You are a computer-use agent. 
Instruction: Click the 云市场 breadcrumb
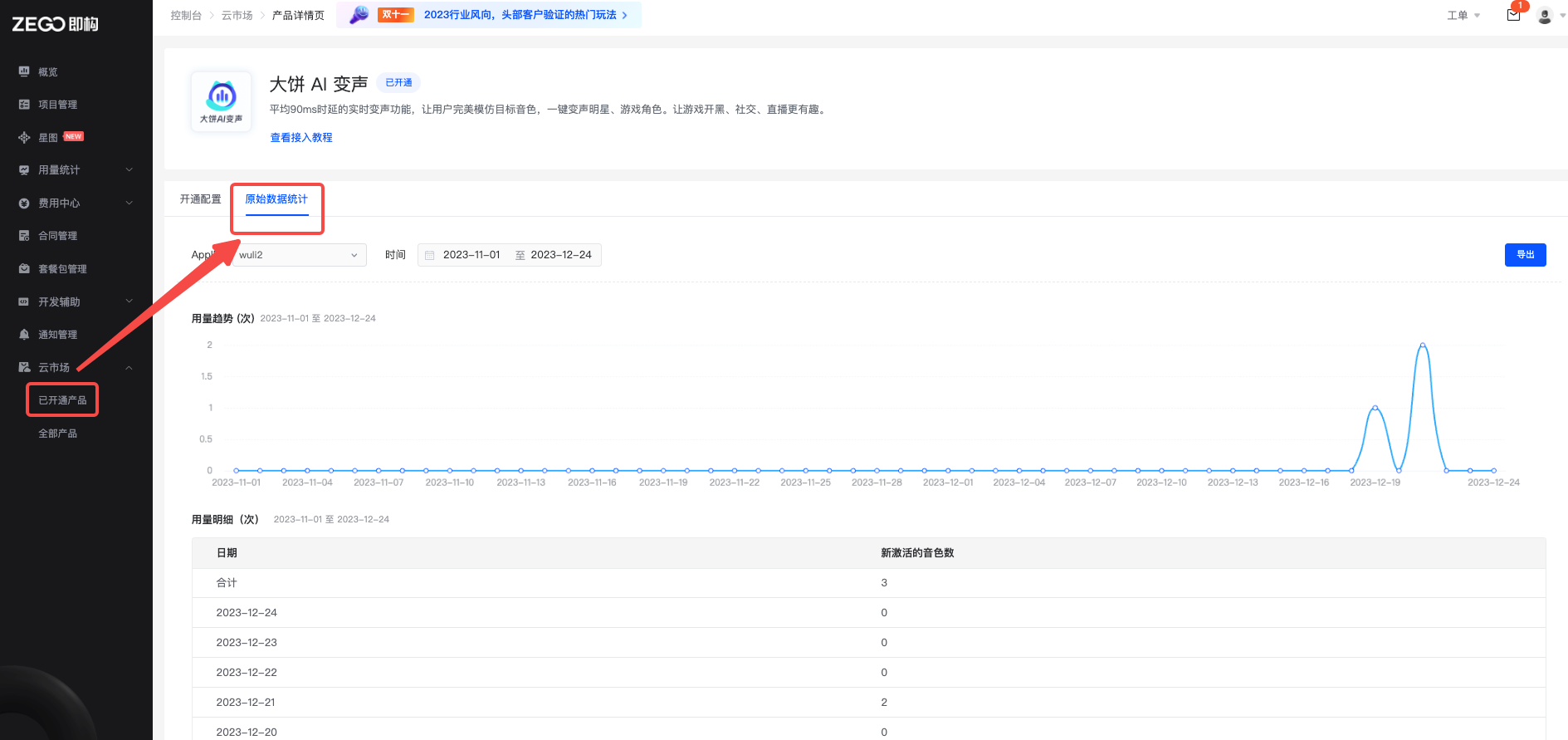click(237, 16)
